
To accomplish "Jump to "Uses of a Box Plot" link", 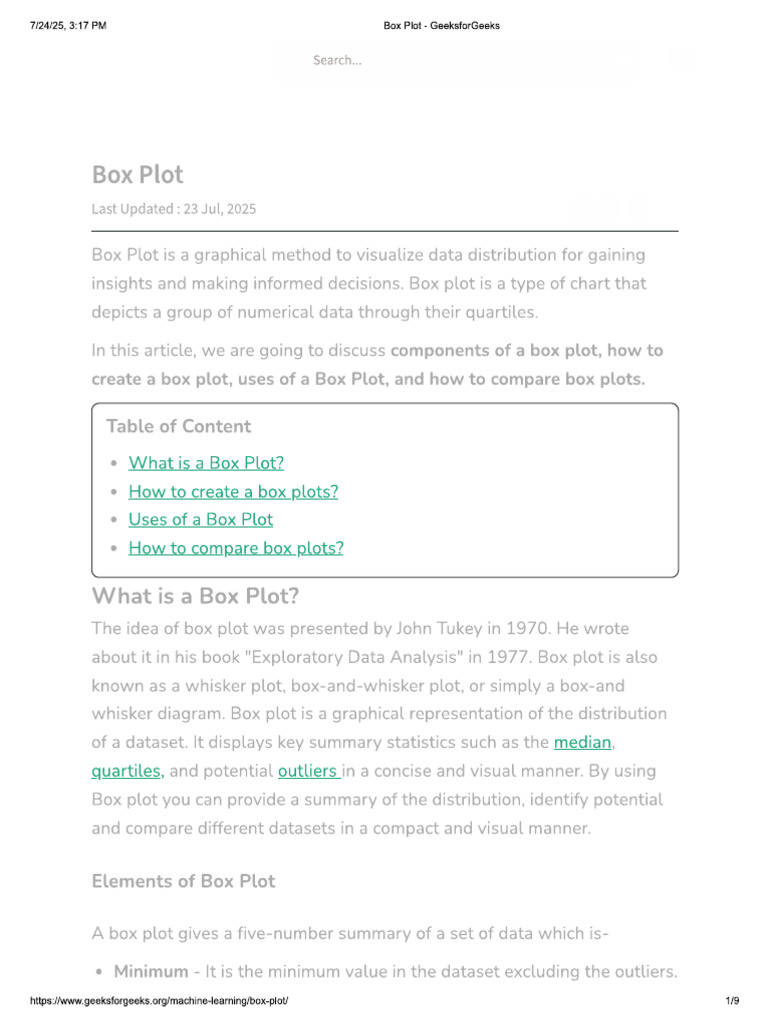I will click(x=200, y=520).
